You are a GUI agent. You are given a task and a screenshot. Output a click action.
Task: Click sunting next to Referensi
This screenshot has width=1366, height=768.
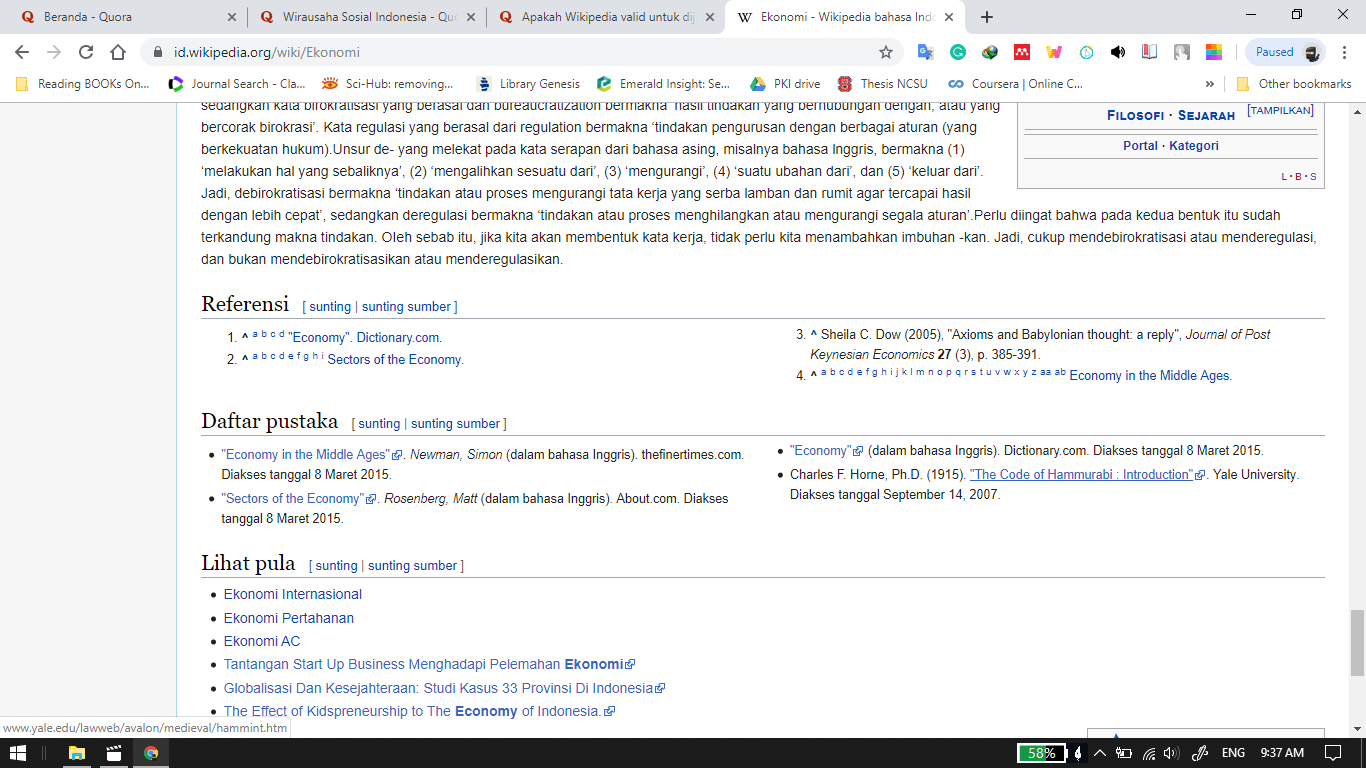click(330, 307)
